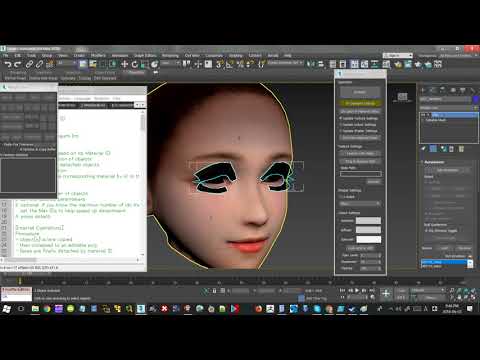Click Configure Modifier Sets icon
The image size is (480, 360).
[x=461, y=149]
